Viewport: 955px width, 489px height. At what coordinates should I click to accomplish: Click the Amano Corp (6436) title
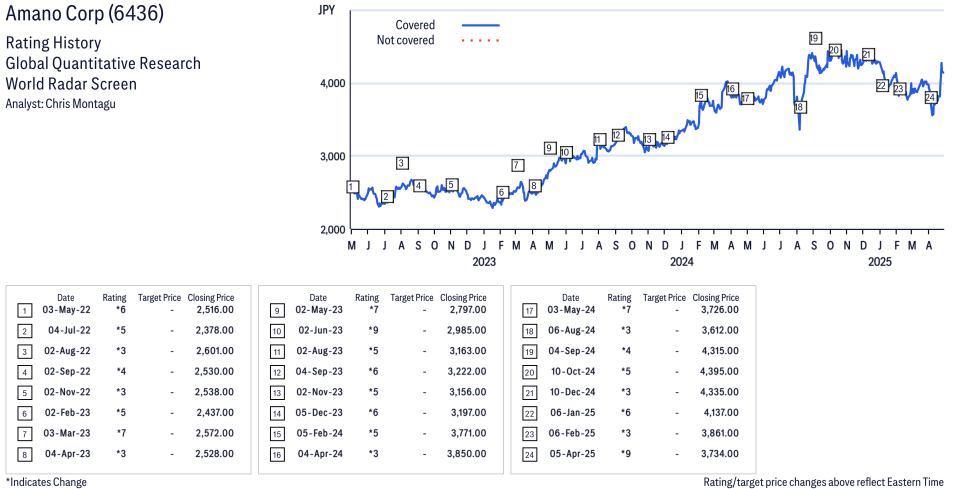click(85, 13)
